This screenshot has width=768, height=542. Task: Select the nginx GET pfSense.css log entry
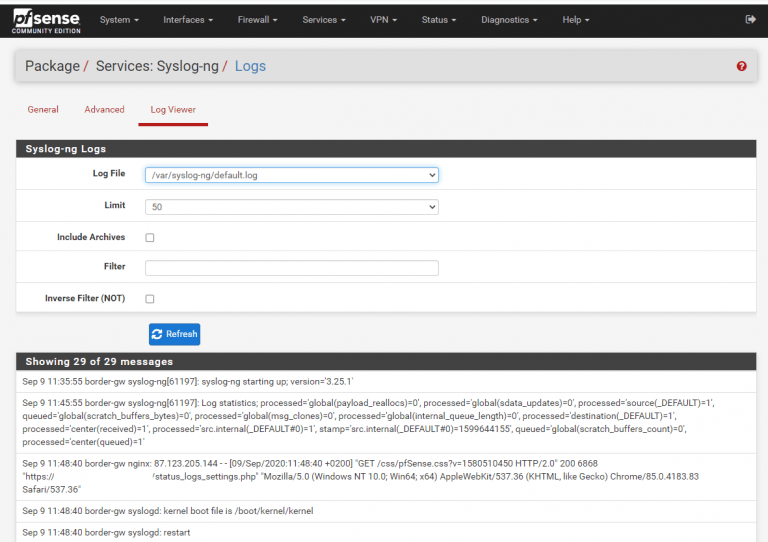tap(386, 476)
